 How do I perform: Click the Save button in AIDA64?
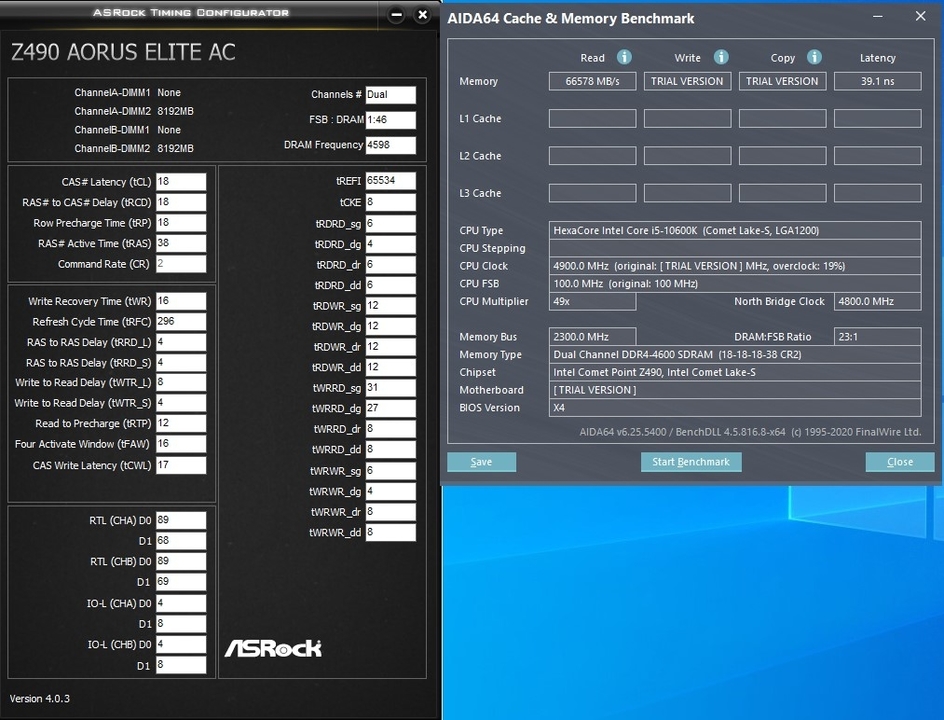[x=481, y=462]
